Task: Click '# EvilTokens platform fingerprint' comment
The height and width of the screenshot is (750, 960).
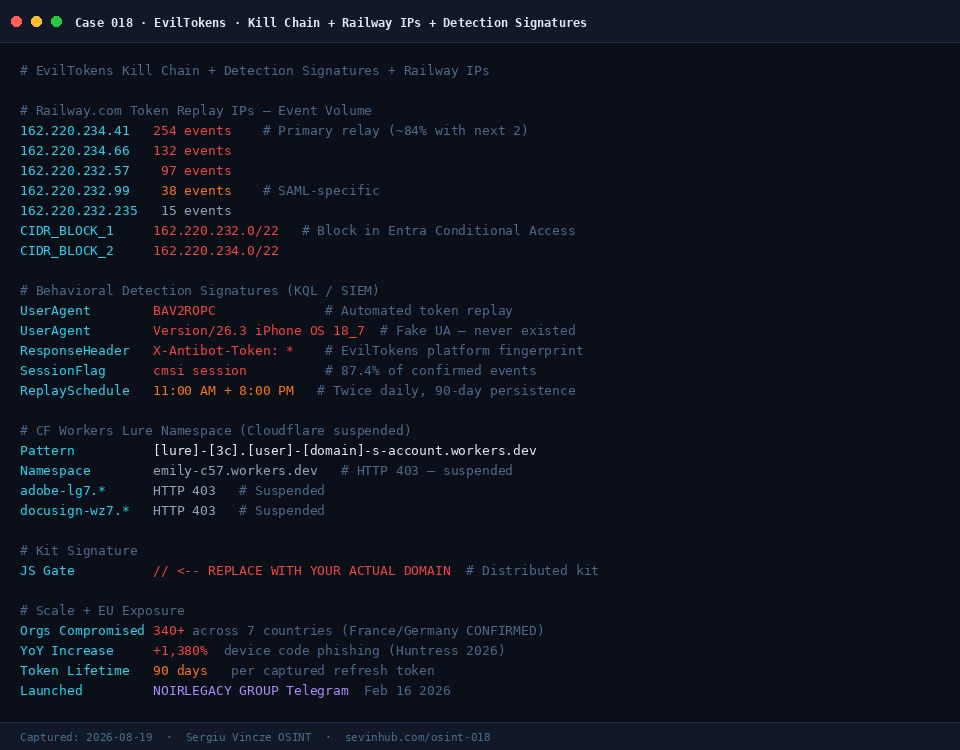Action: 454,351
